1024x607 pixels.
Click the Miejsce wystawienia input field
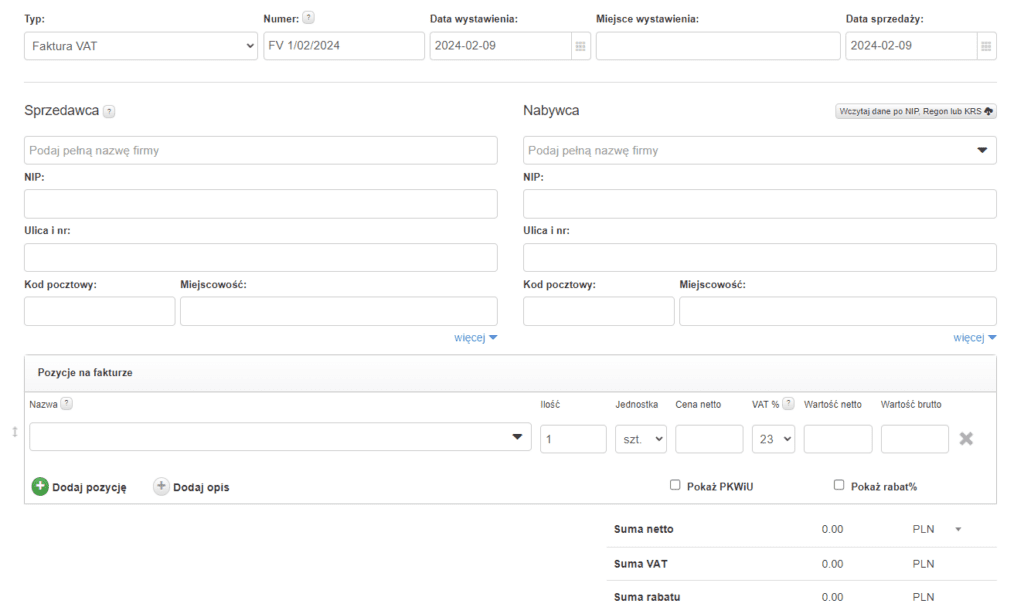pos(717,47)
